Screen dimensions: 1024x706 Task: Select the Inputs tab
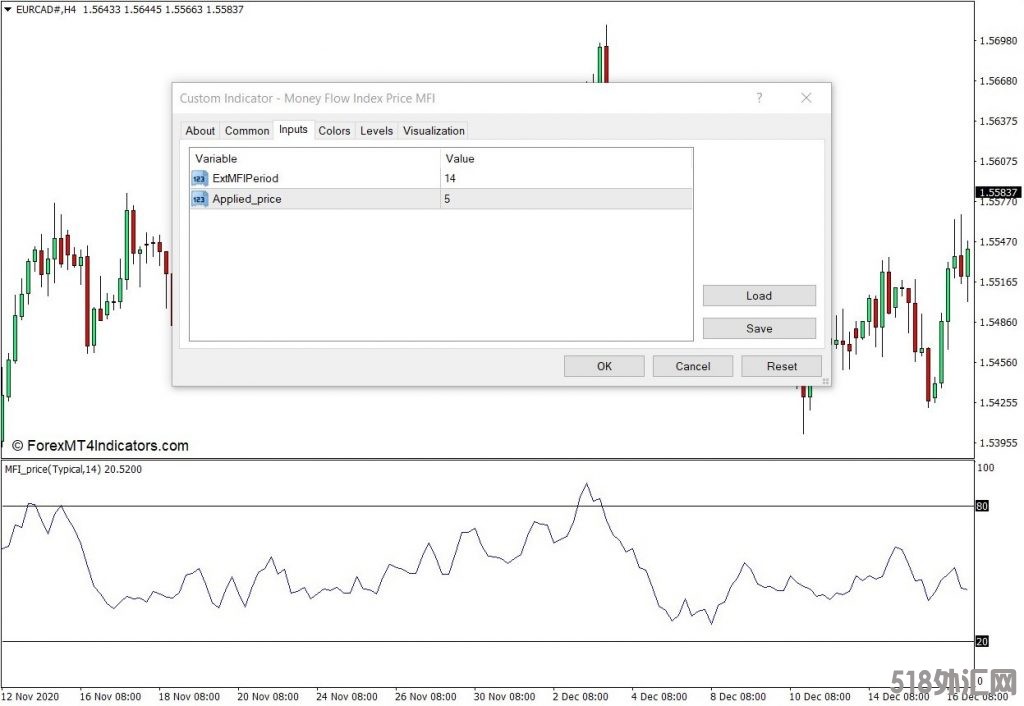coord(293,130)
